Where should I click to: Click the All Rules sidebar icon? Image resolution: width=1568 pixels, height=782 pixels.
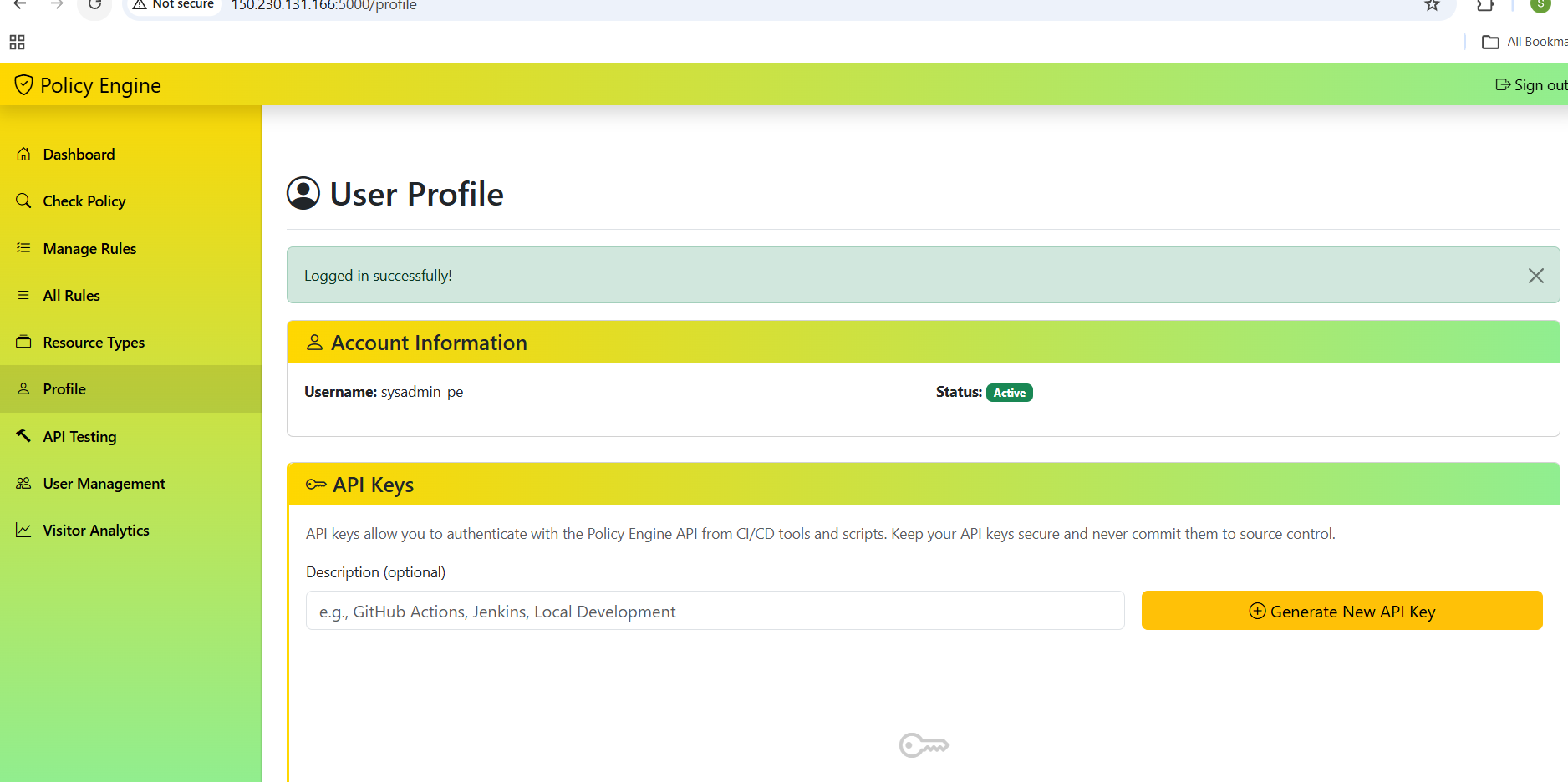pos(23,295)
